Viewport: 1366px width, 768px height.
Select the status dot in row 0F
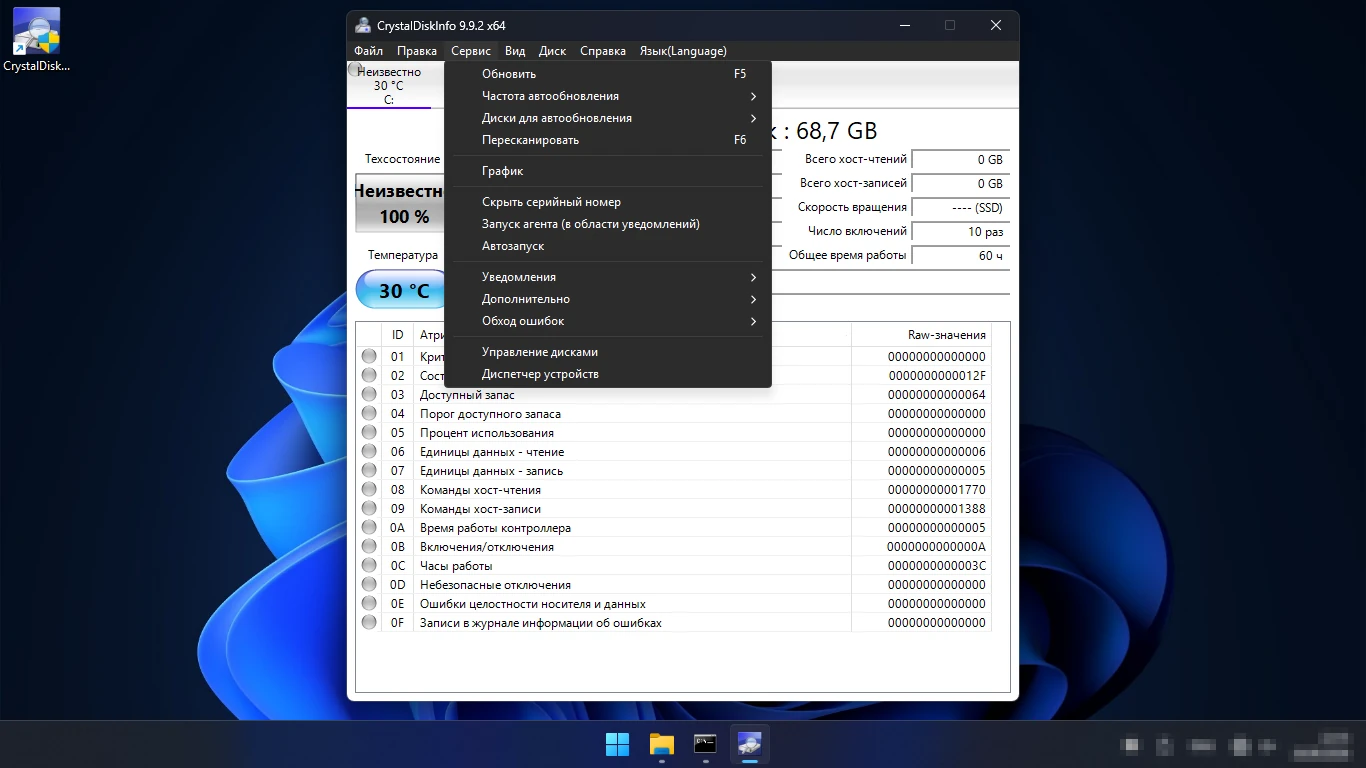[369, 622]
